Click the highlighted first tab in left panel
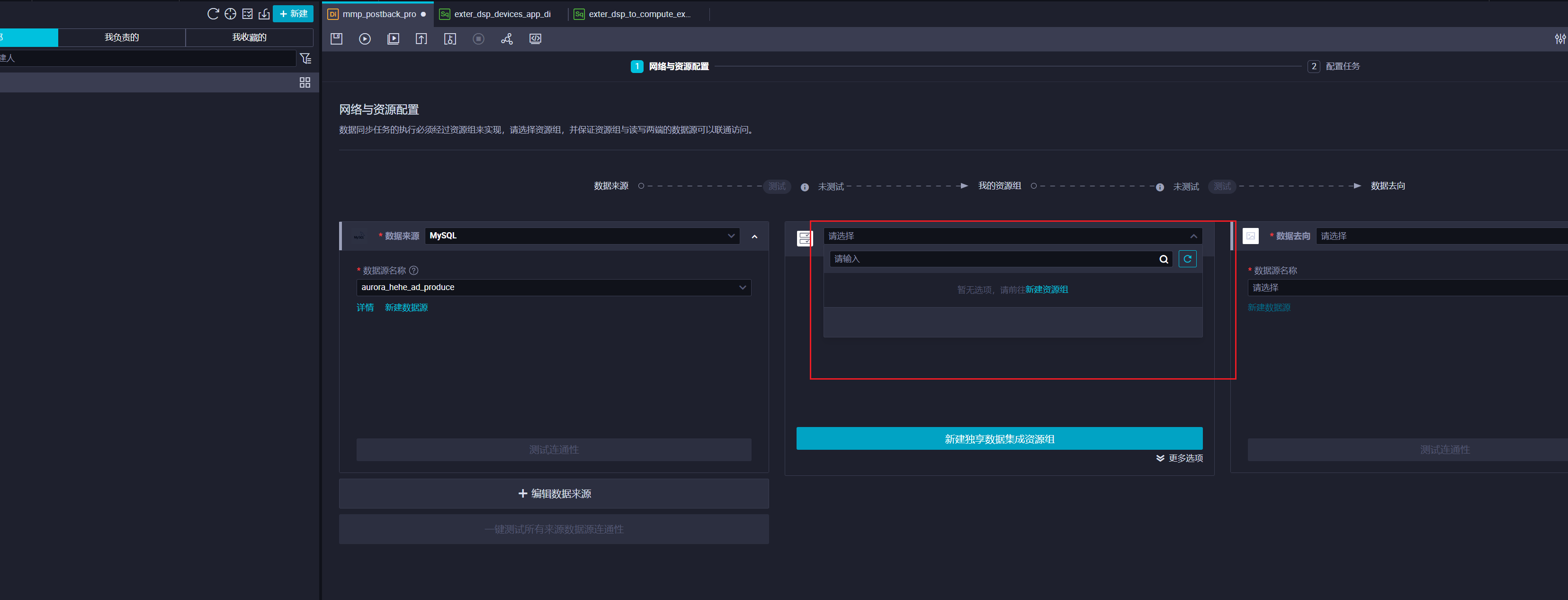Viewport: 1568px width, 600px height. (28, 38)
